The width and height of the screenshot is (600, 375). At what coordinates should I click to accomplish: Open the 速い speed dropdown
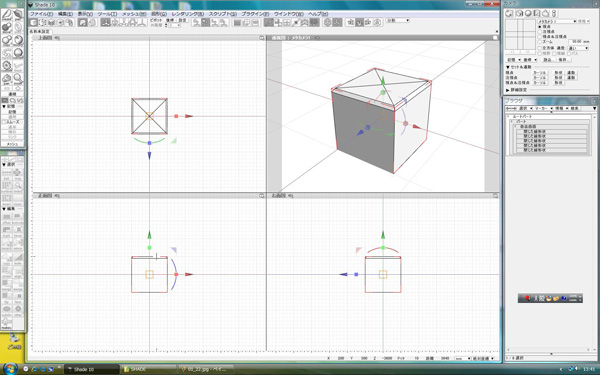578,48
